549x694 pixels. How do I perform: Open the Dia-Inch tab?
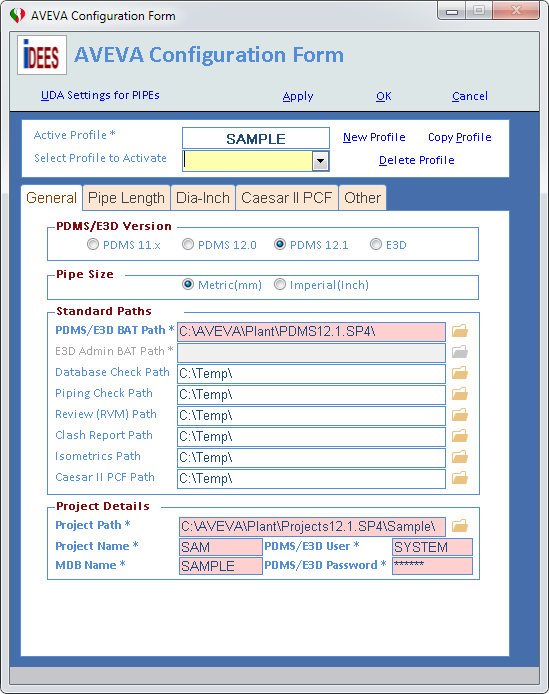[203, 197]
